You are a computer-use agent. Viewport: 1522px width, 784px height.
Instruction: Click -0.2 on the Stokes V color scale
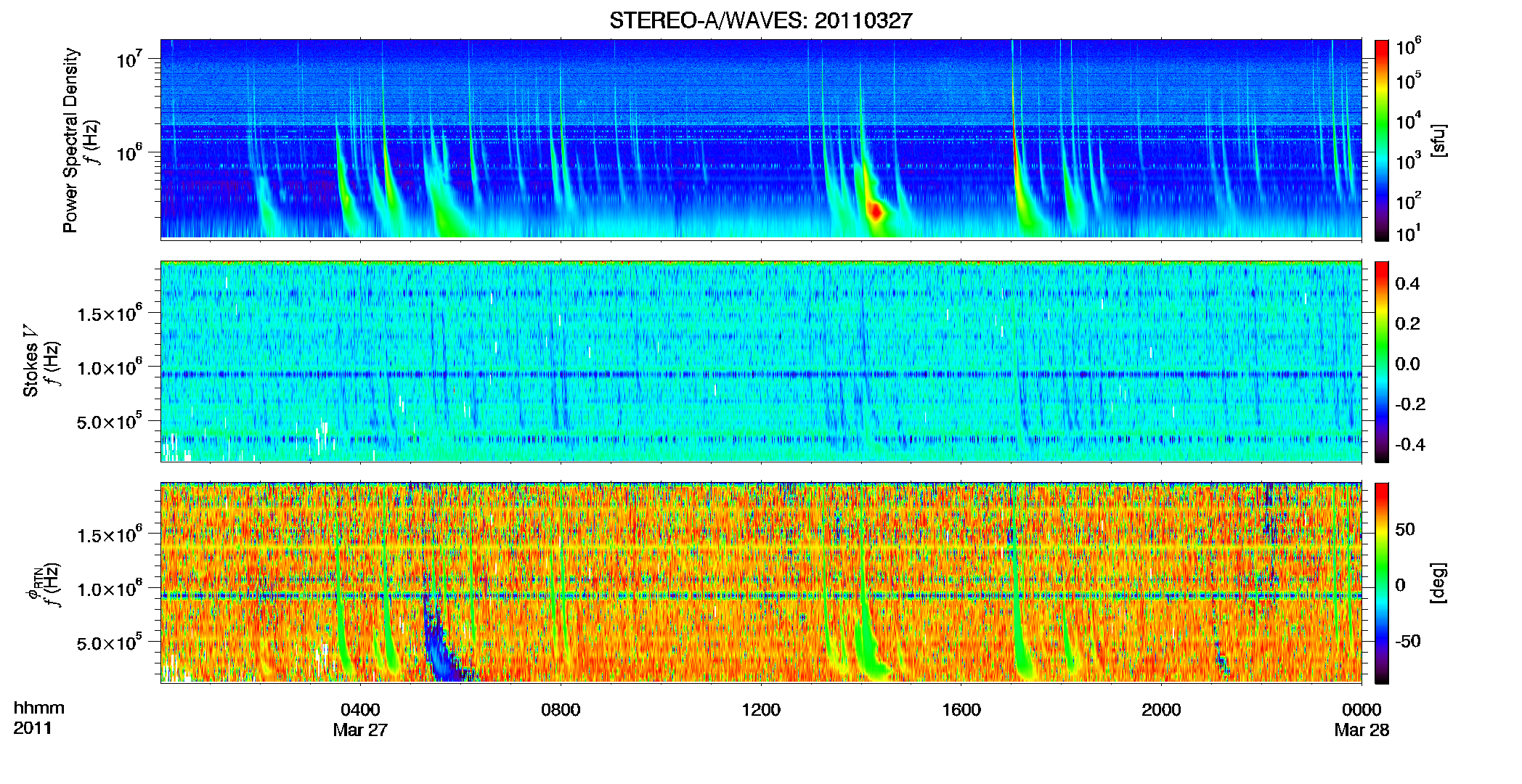point(1410,404)
